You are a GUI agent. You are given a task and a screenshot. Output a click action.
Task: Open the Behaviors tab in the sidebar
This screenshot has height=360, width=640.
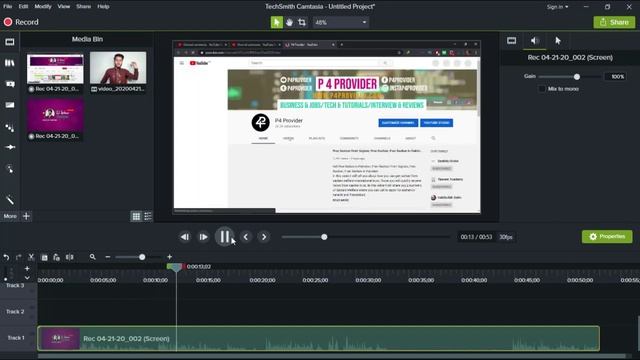[x=9, y=128]
